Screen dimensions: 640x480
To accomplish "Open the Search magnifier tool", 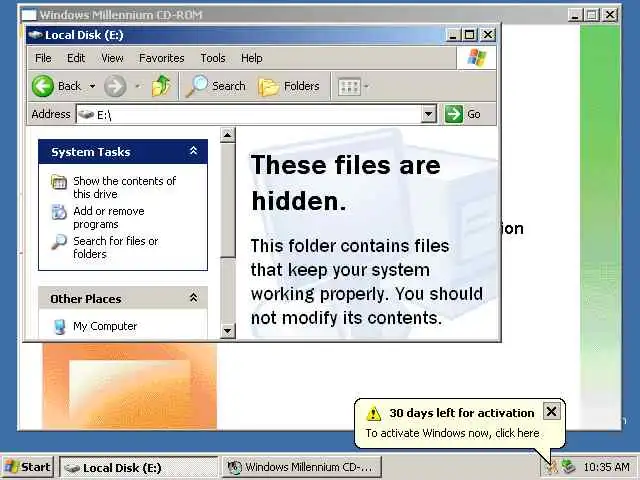I will point(197,86).
